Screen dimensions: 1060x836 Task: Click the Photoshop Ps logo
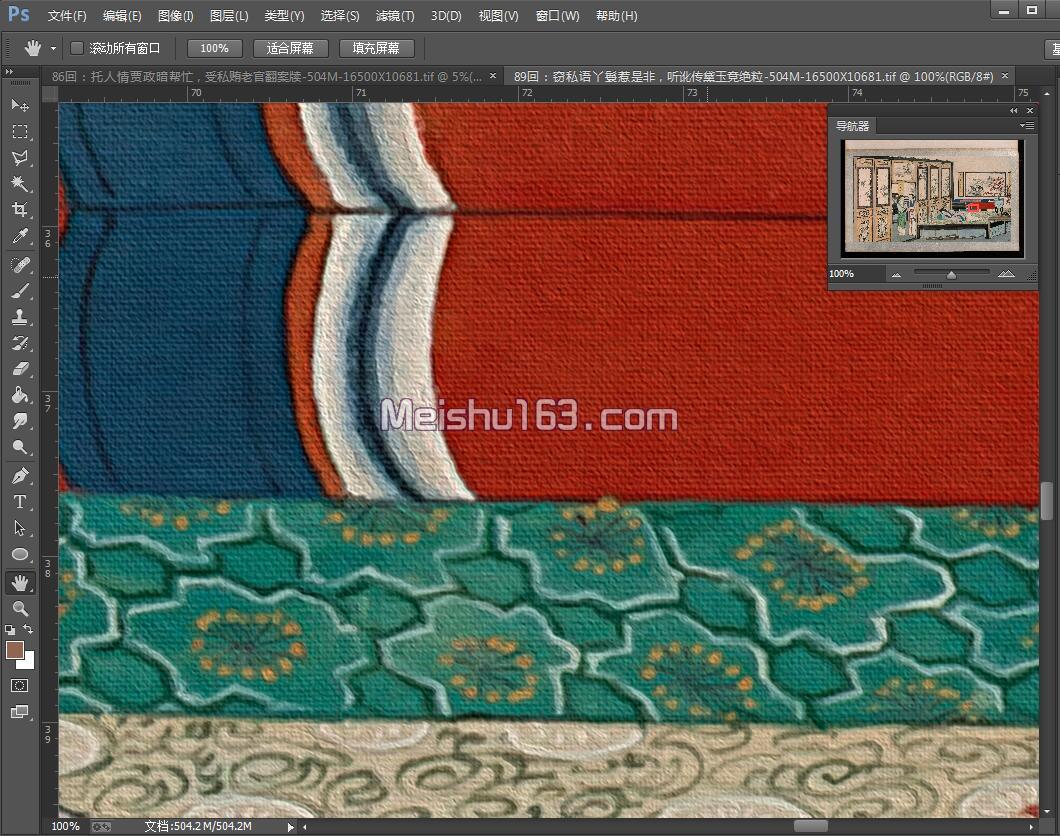18,14
